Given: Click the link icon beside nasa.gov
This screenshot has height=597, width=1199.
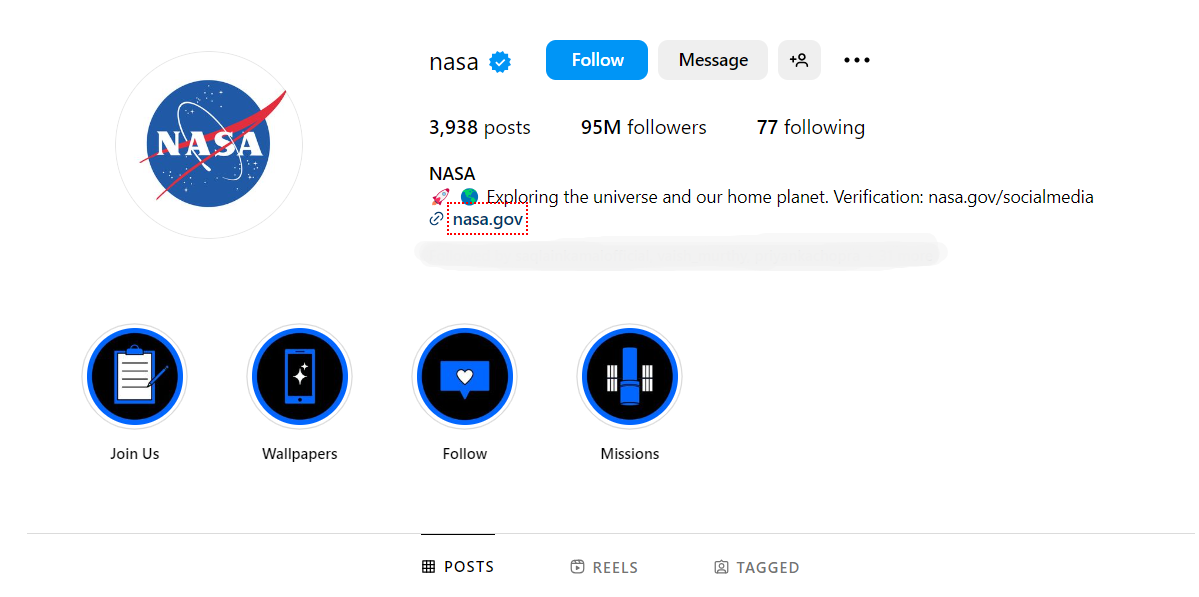Looking at the screenshot, I should [434, 218].
